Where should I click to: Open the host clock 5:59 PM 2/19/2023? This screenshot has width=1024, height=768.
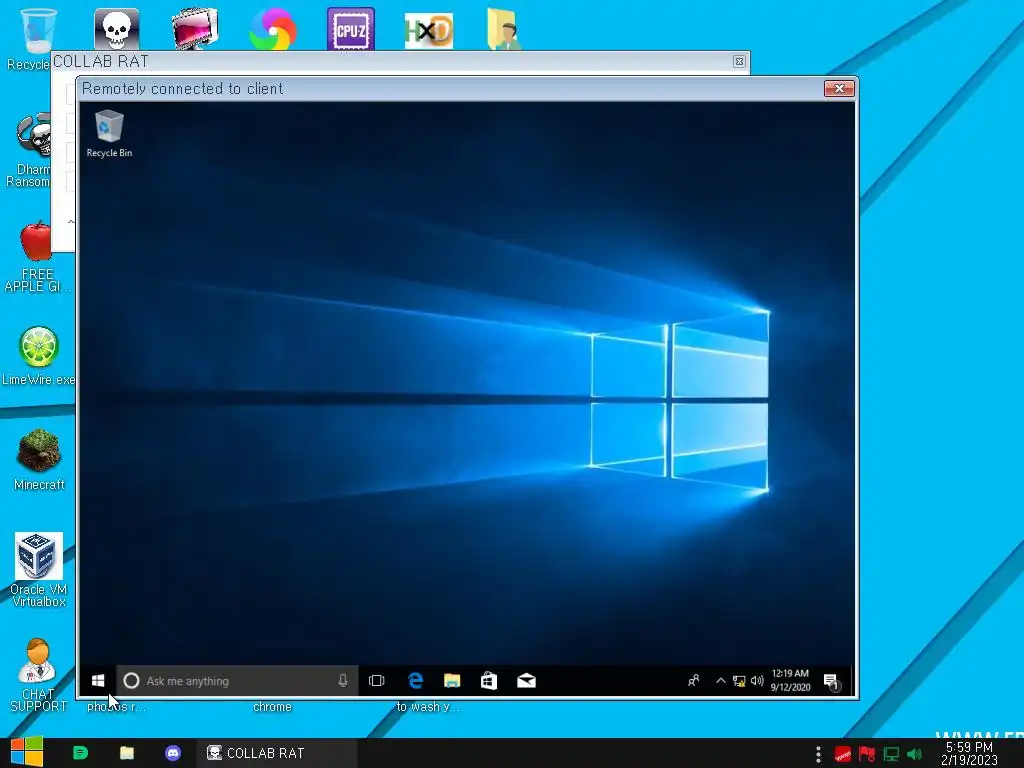pos(969,754)
